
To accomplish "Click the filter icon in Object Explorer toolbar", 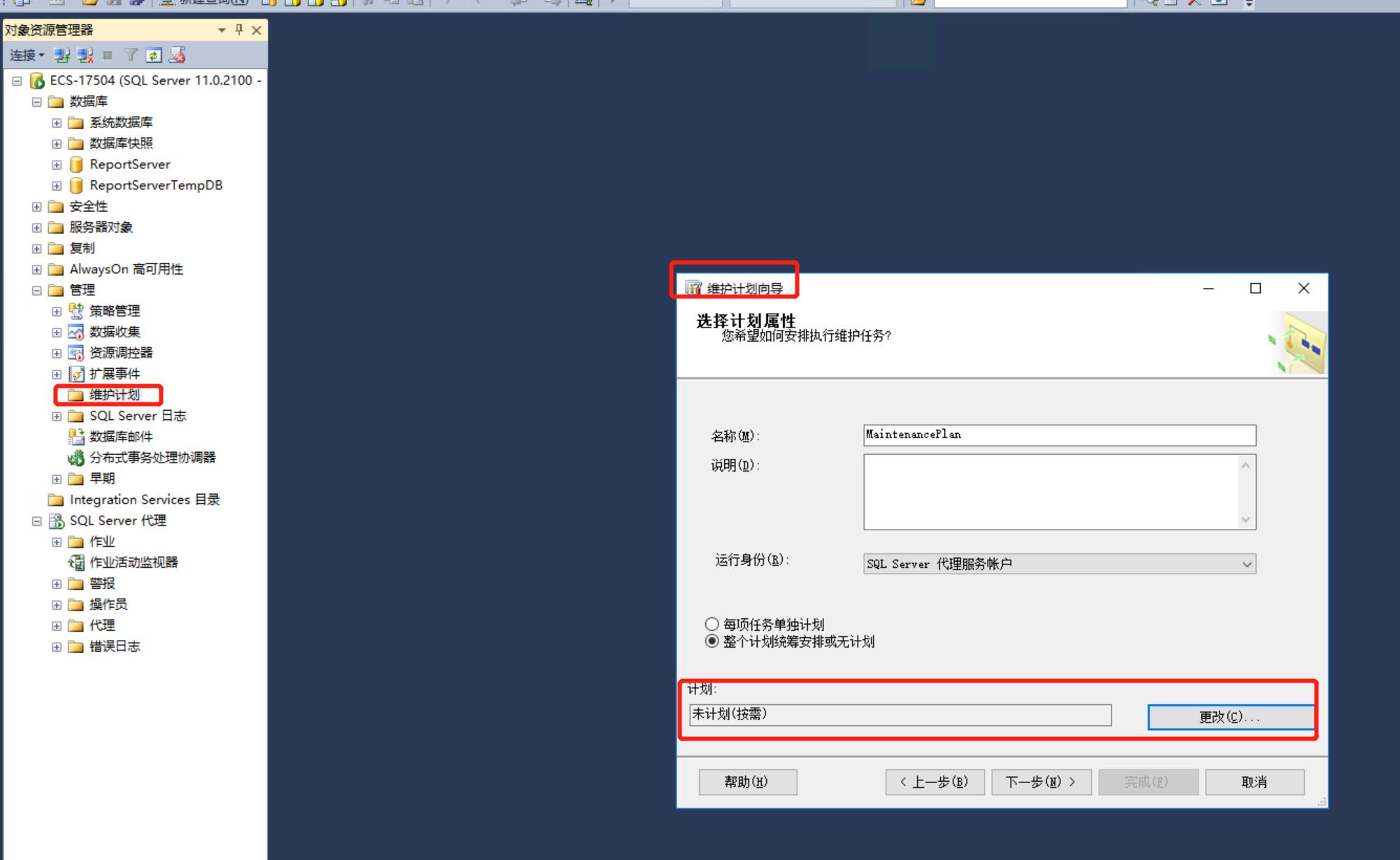I will [x=129, y=55].
